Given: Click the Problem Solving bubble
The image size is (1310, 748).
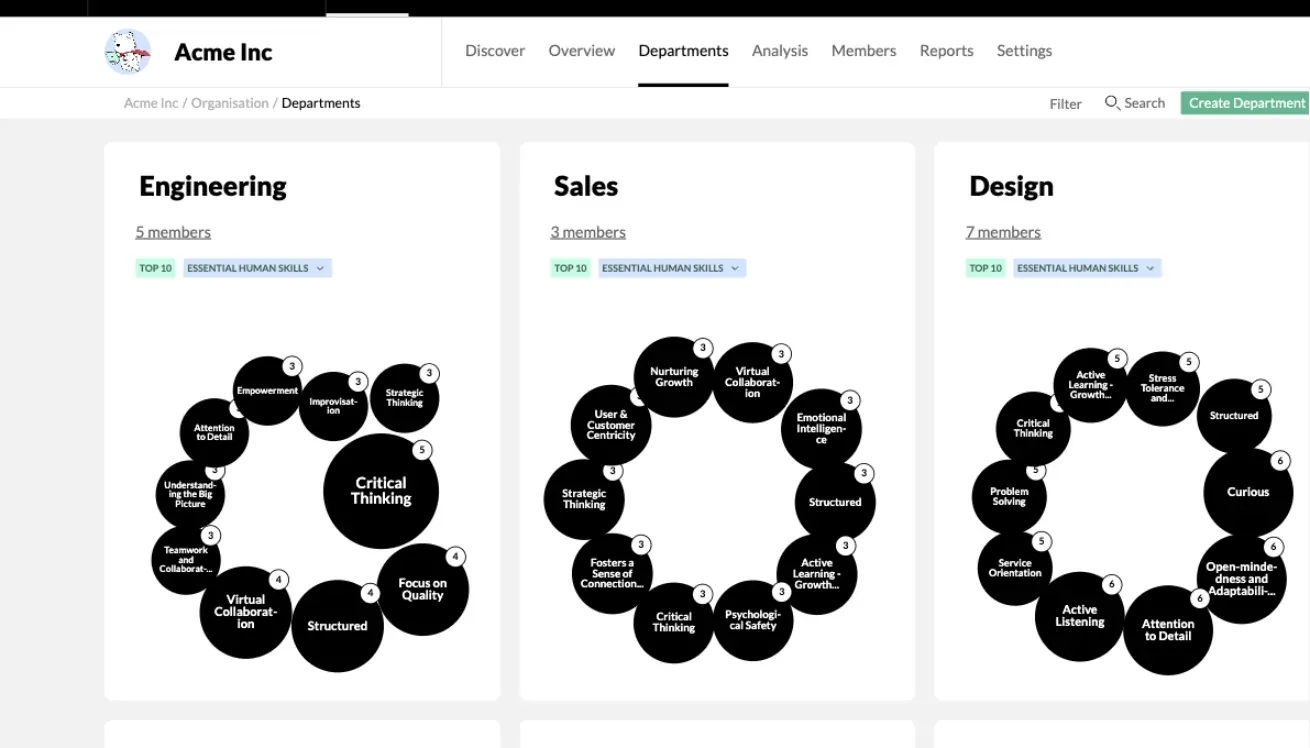Looking at the screenshot, I should click(x=1009, y=497).
